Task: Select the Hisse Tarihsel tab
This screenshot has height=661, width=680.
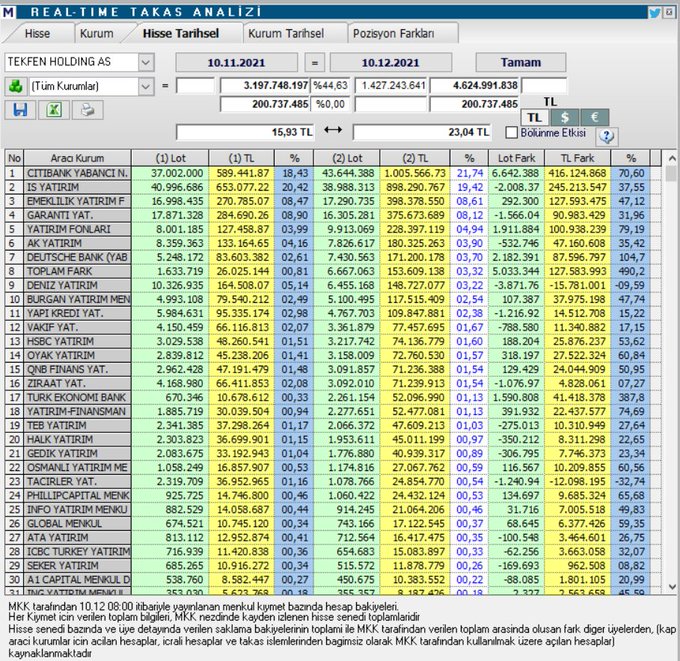Action: tap(181, 33)
